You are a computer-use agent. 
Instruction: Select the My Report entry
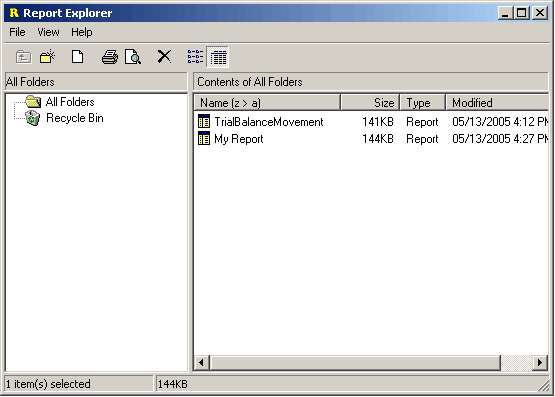pyautogui.click(x=239, y=139)
